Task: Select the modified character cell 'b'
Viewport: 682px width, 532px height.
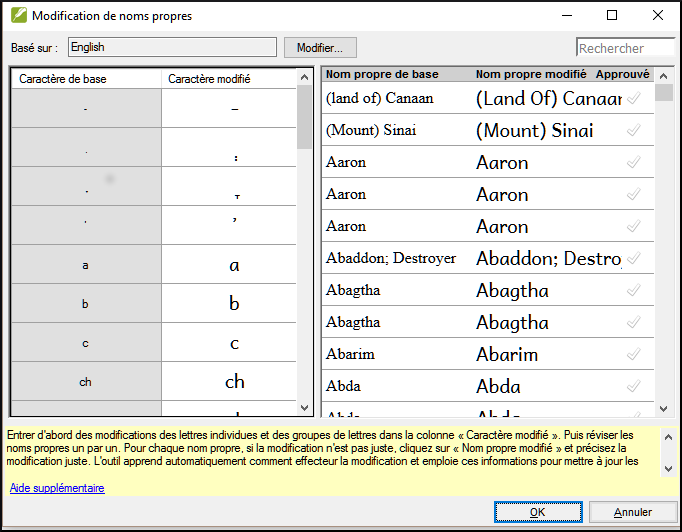Action: [229, 304]
